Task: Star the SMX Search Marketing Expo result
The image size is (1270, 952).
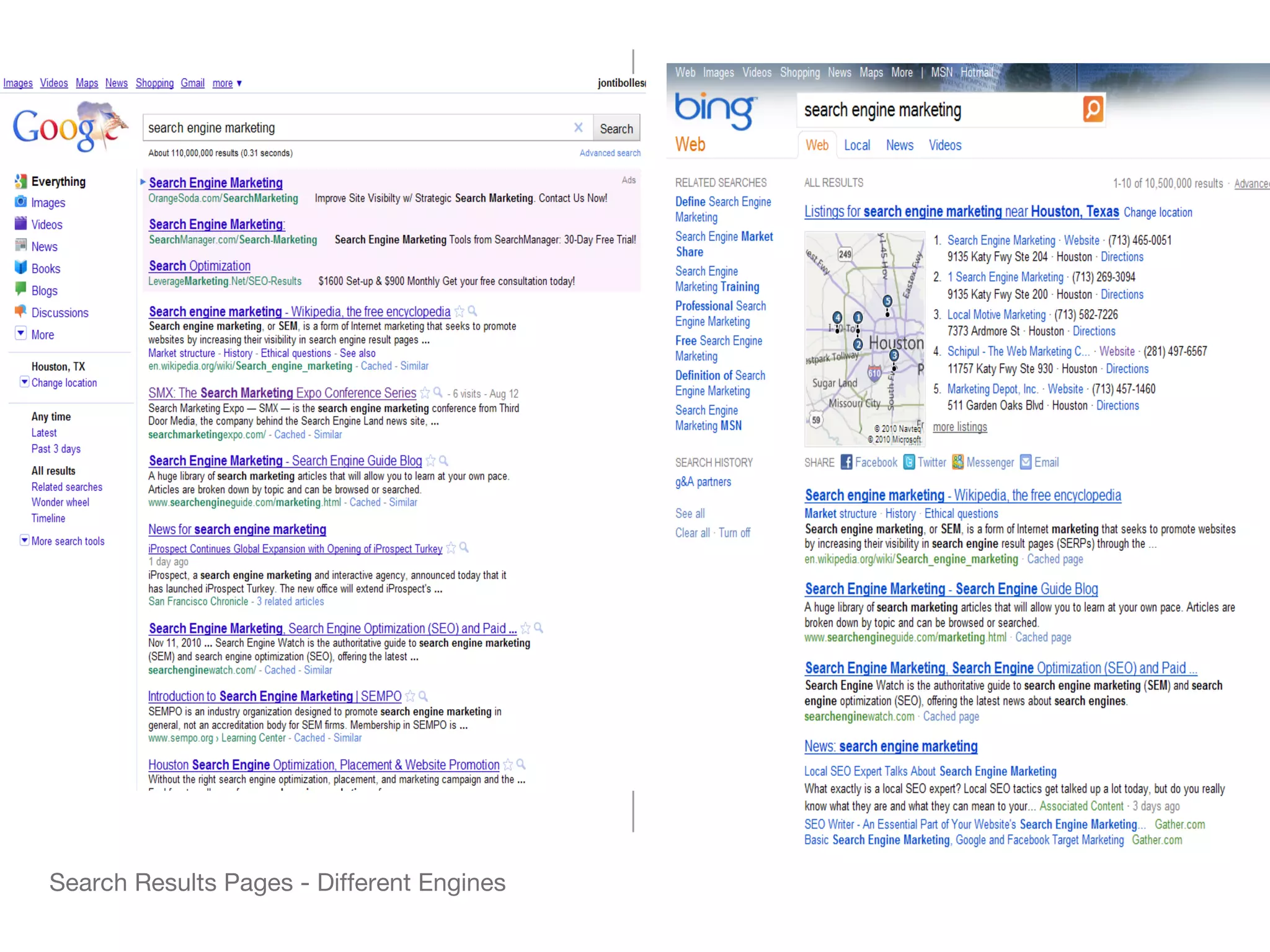Action: 425,393
